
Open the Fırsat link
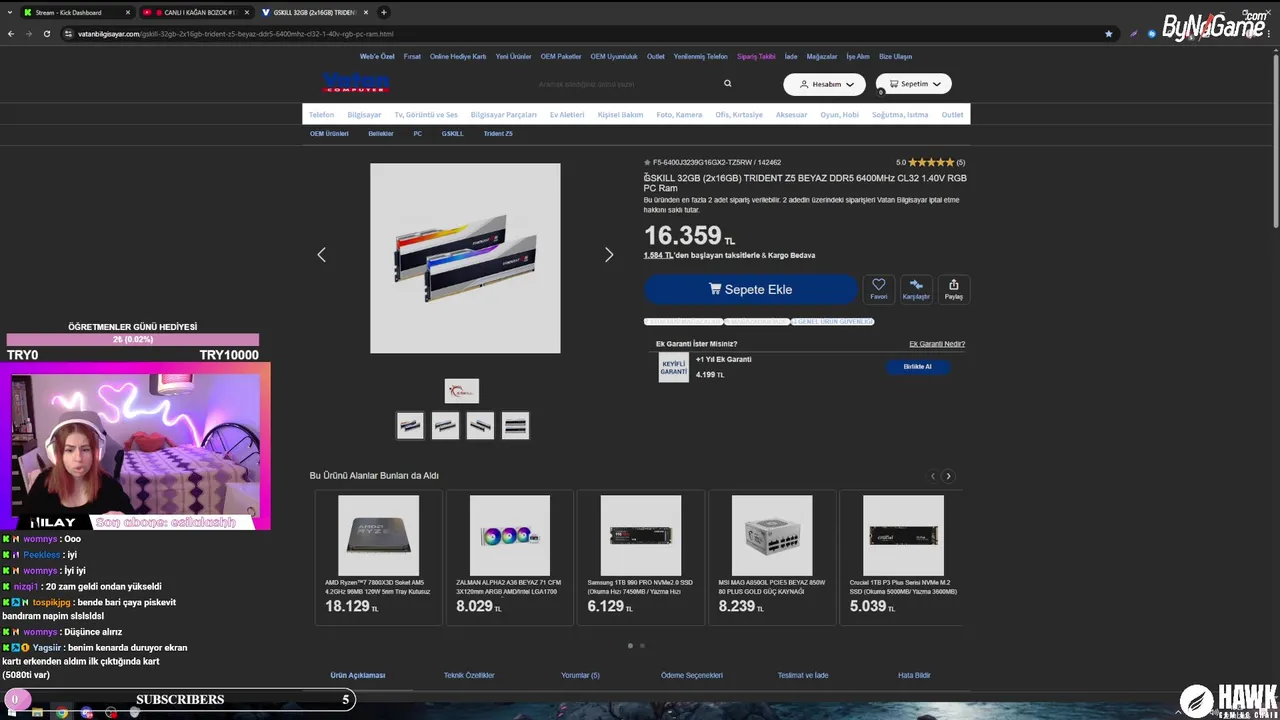click(412, 57)
